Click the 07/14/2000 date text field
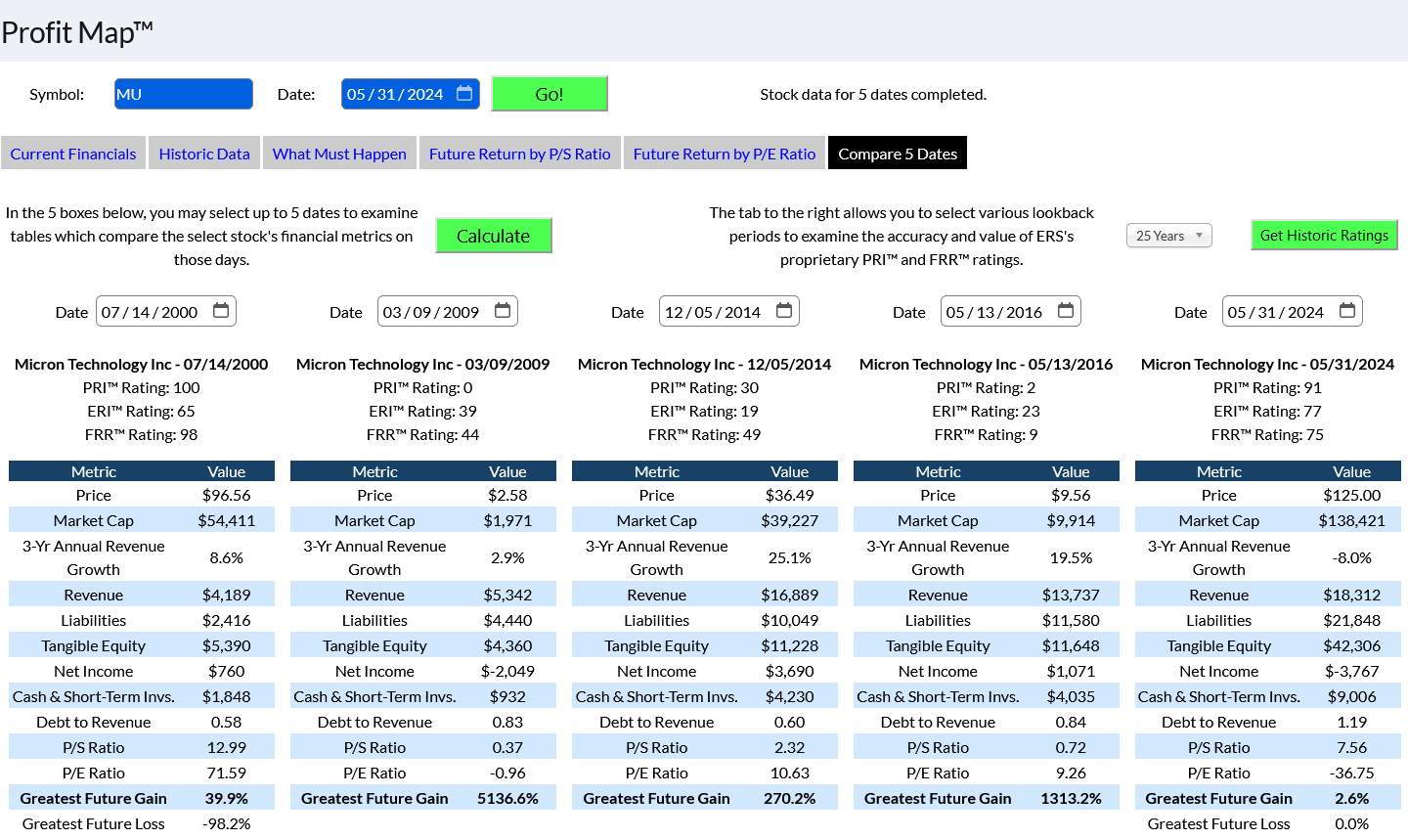 [x=150, y=312]
